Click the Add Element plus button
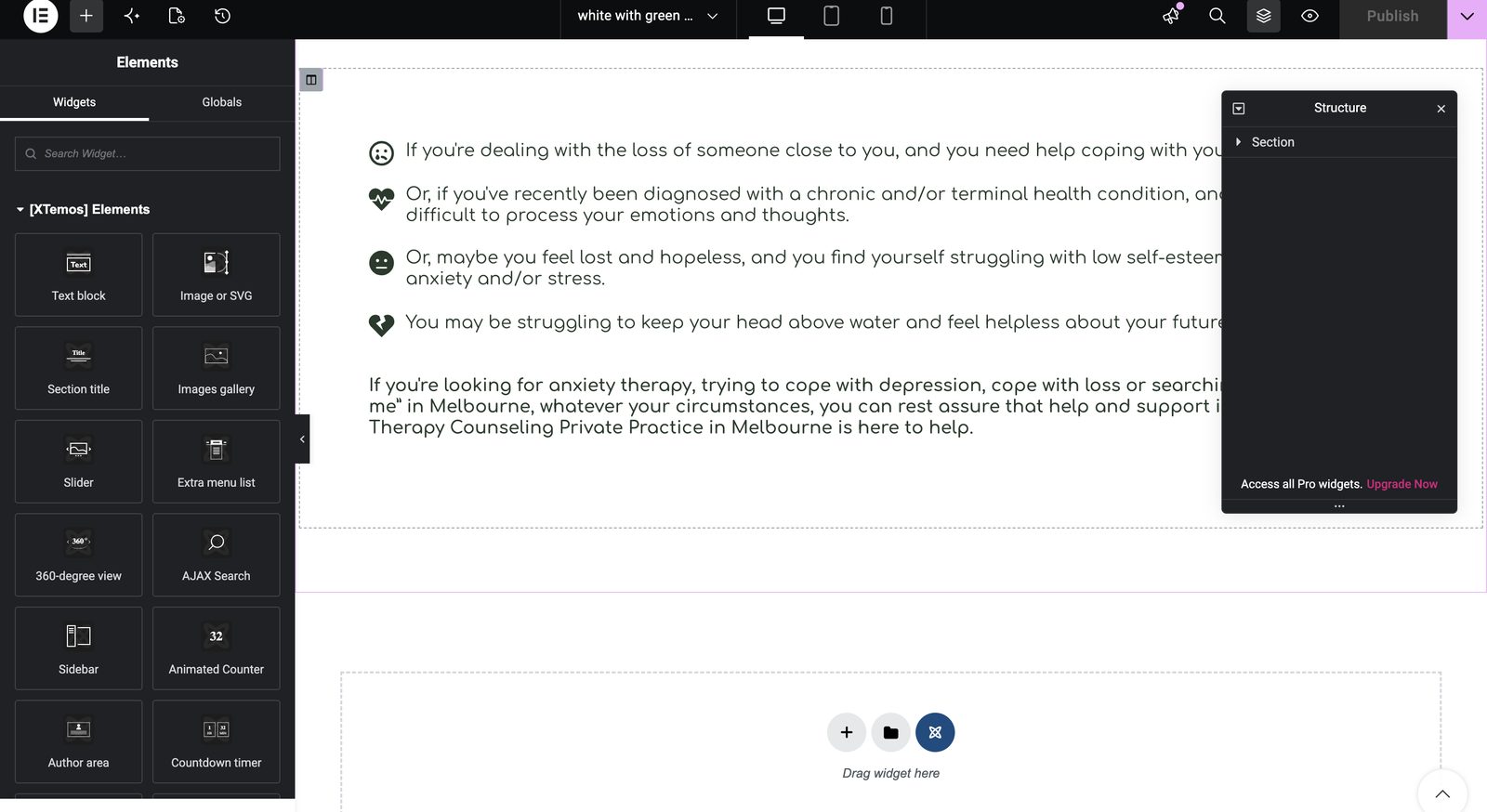This screenshot has height=812, width=1487. [x=86, y=16]
